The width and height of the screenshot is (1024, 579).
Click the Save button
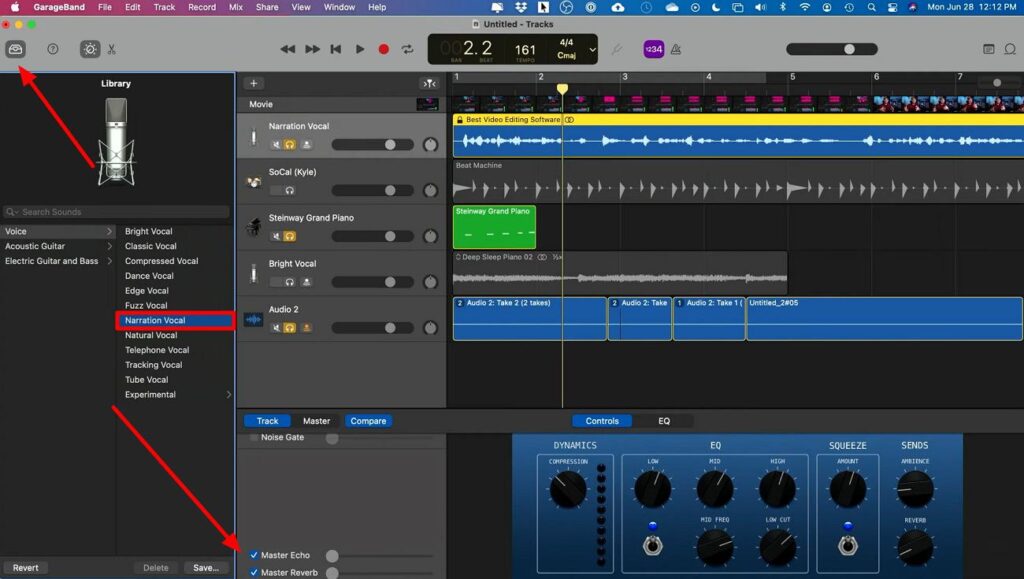[206, 567]
